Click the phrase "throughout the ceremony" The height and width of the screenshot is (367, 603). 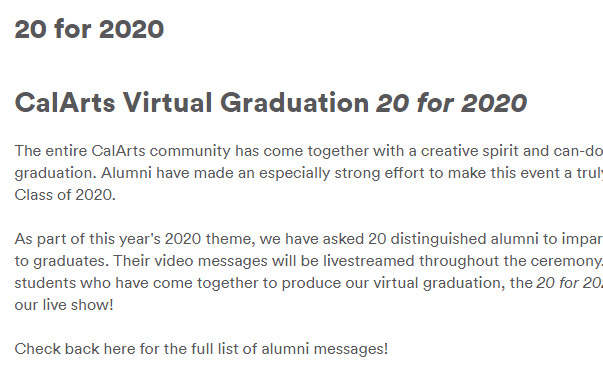[510, 261]
